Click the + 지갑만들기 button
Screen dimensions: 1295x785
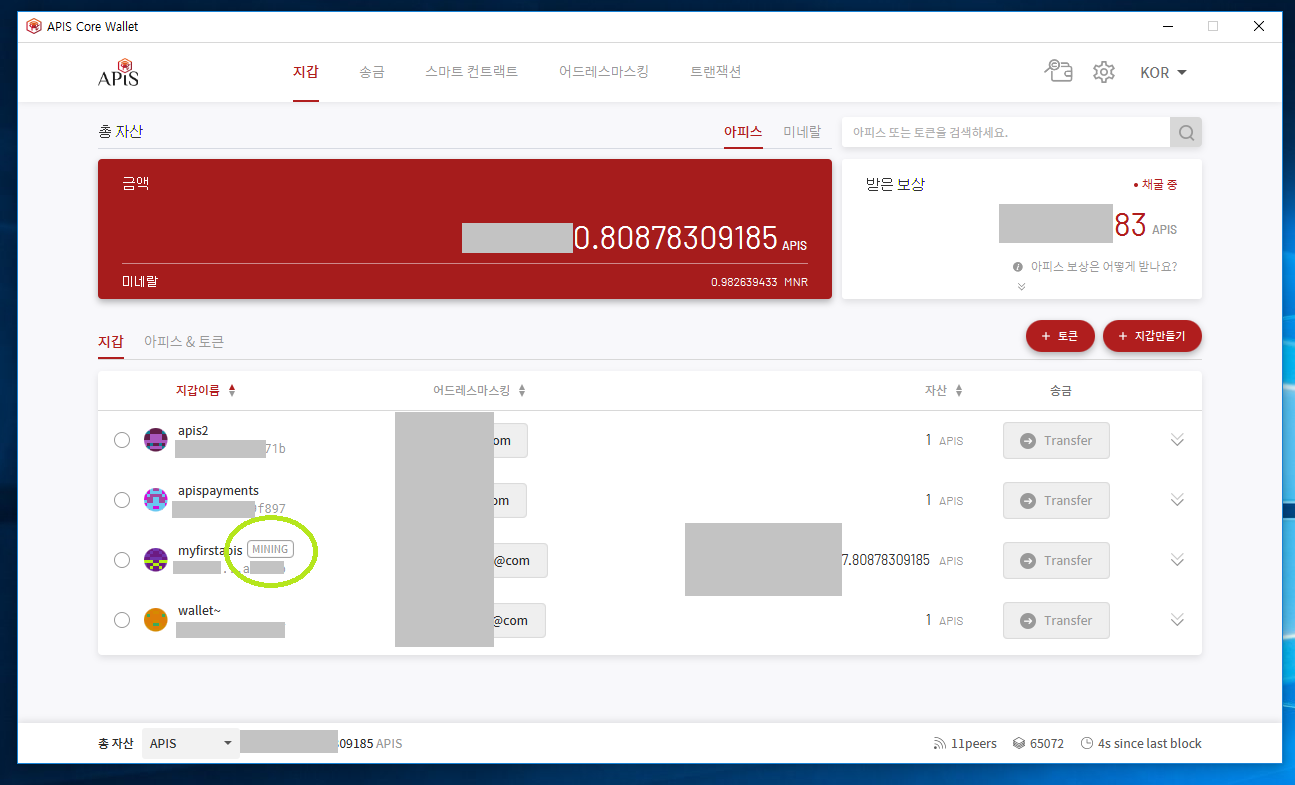coord(1152,337)
